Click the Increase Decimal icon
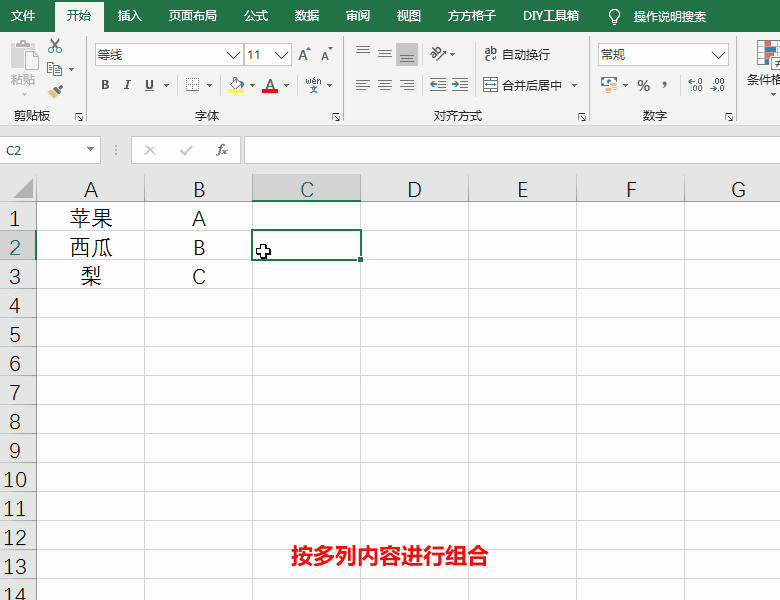The height and width of the screenshot is (600, 780). click(695, 85)
